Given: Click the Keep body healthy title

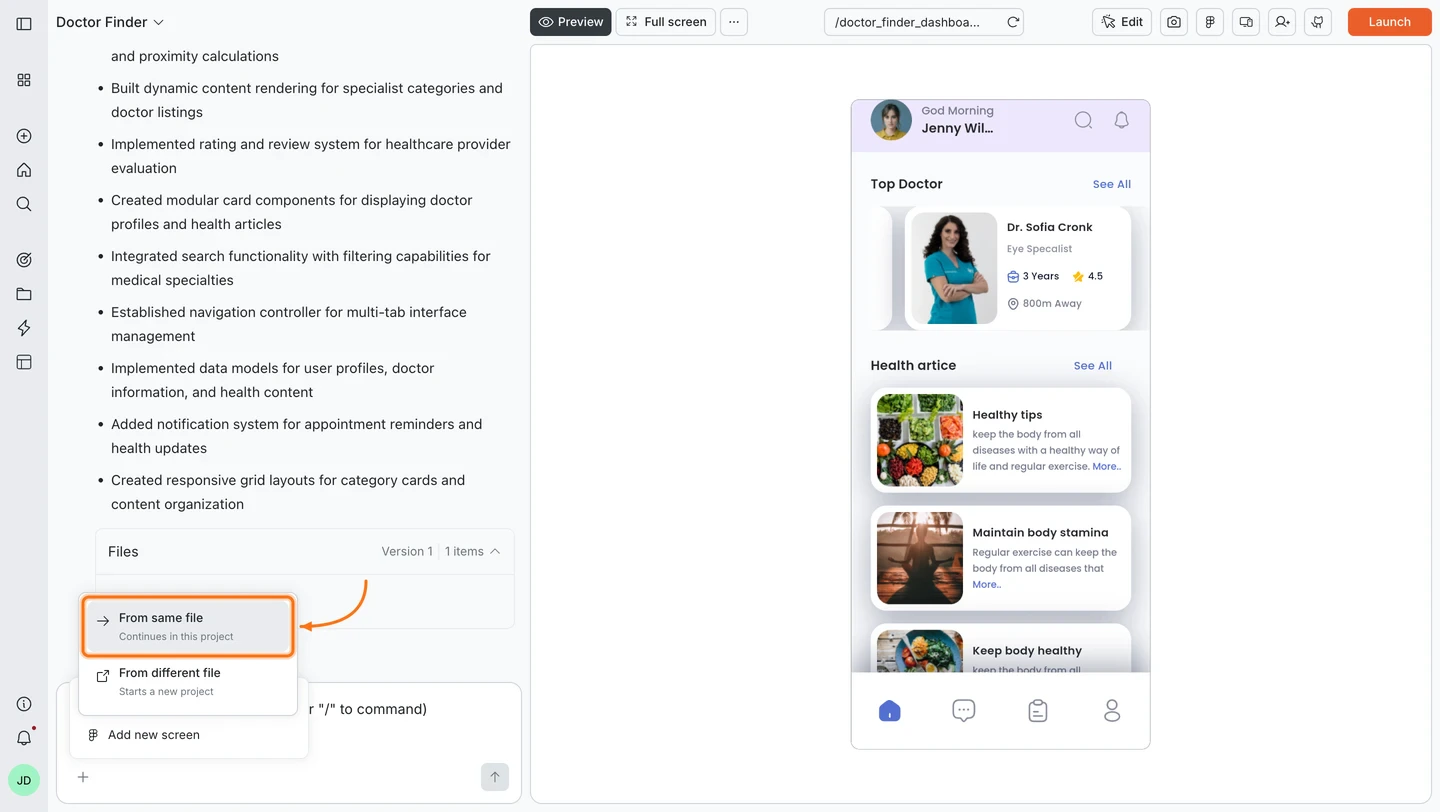Looking at the screenshot, I should (1027, 651).
